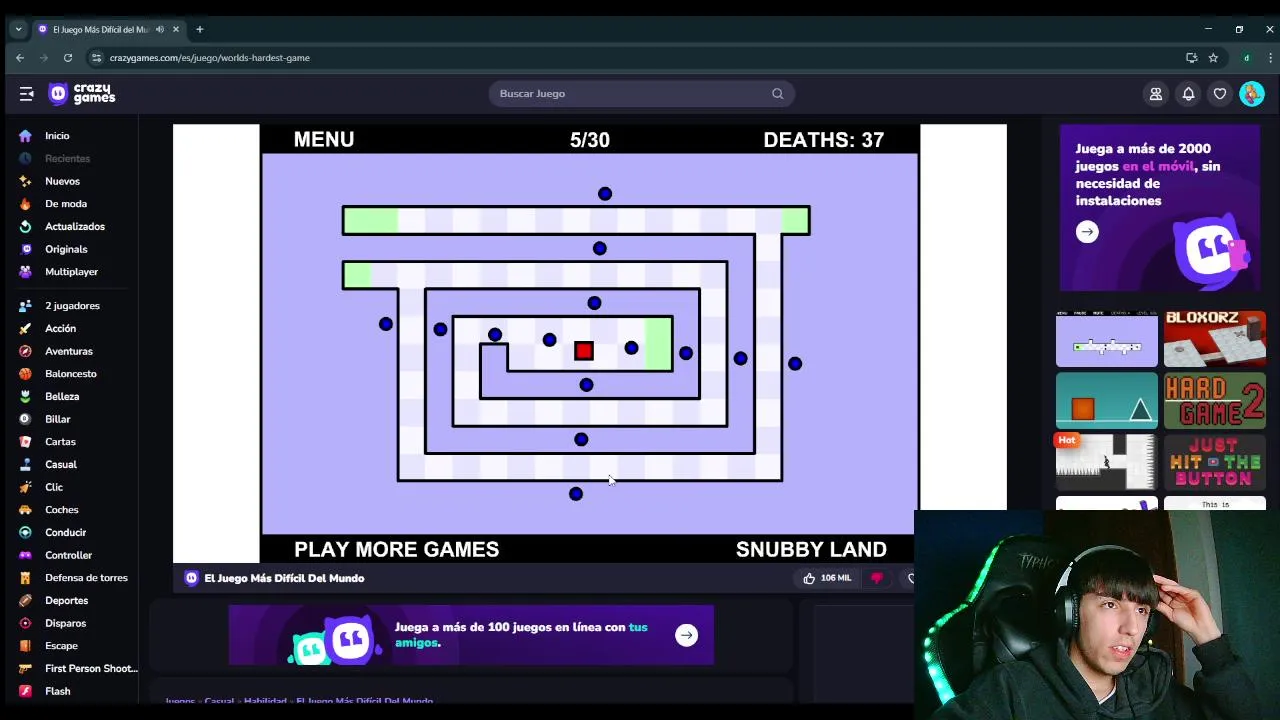The height and width of the screenshot is (720, 1280).
Task: Click the red square player
Action: tap(584, 350)
